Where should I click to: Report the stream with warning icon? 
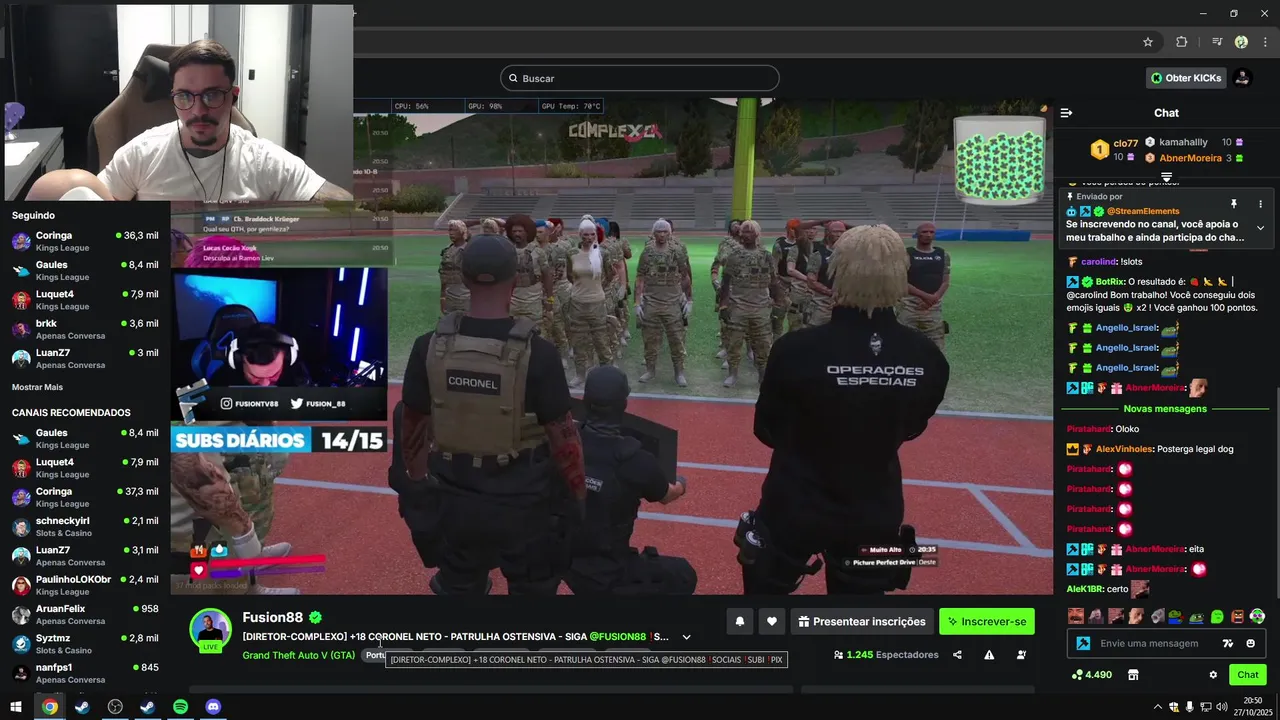click(989, 655)
